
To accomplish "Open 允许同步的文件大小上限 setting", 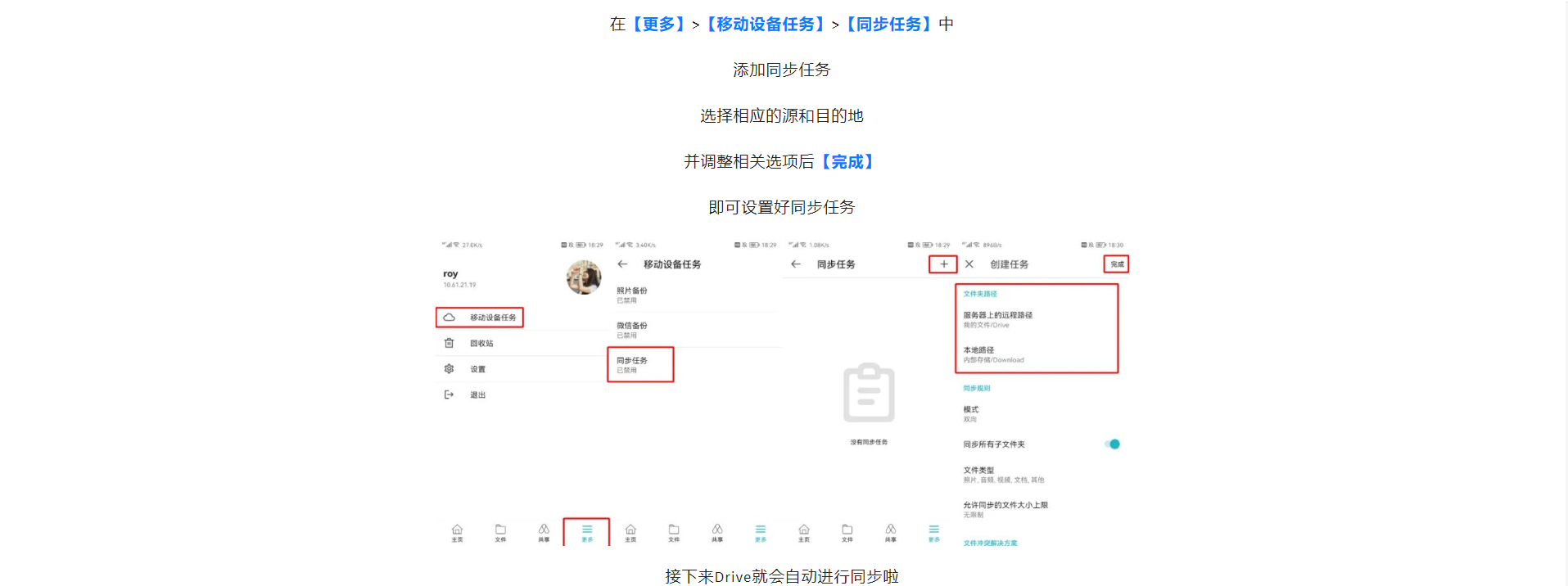I will coord(1005,509).
